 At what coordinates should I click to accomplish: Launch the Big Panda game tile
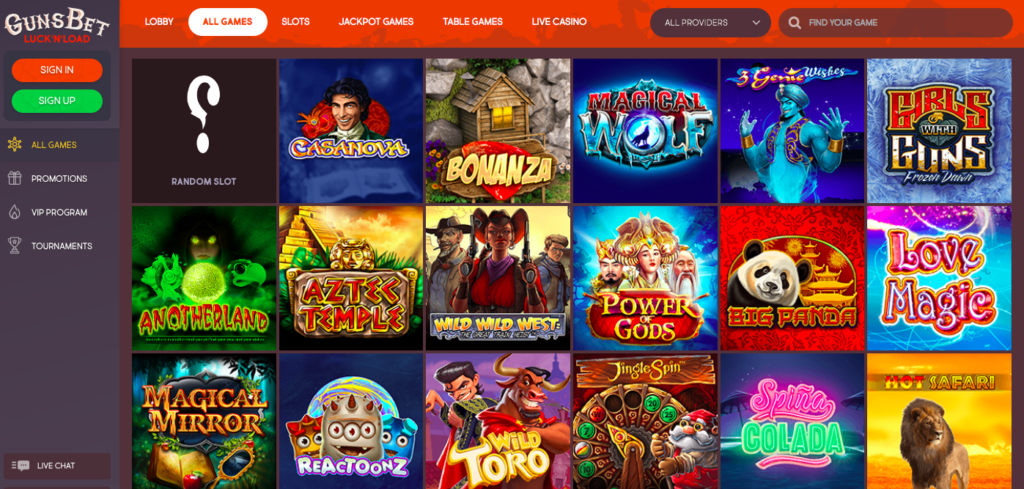point(792,278)
